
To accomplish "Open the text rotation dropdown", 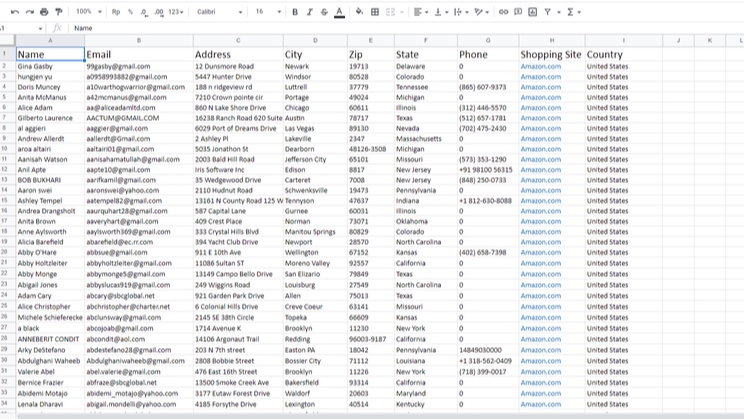I will point(481,12).
